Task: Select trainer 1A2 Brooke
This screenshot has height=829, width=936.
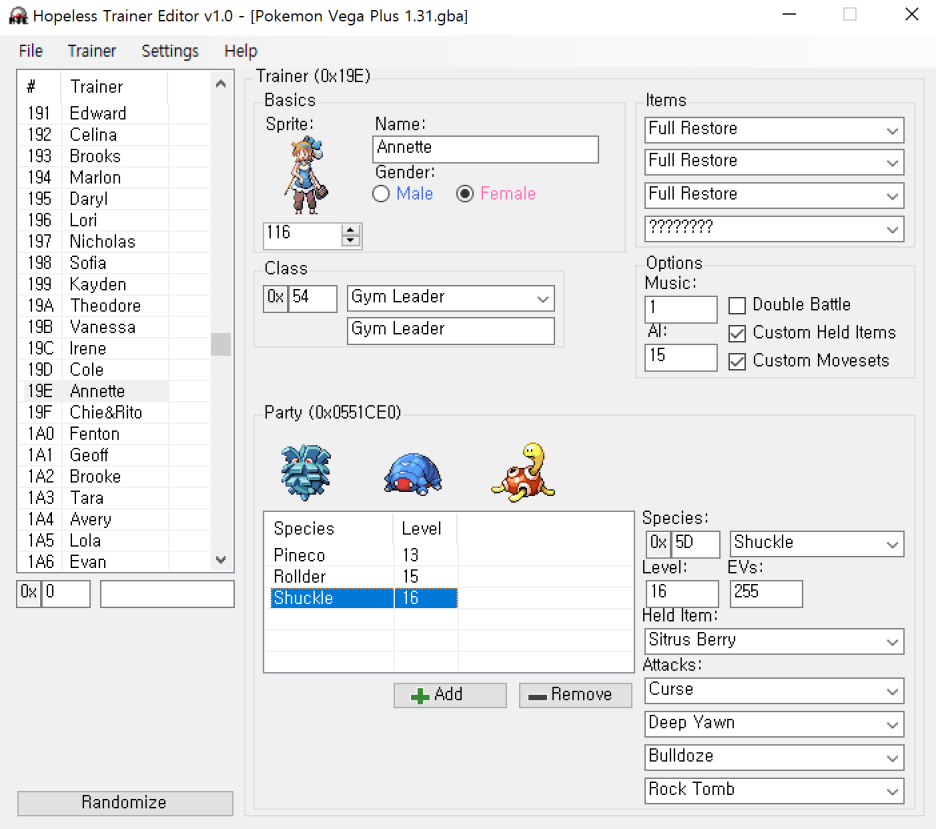Action: (x=115, y=477)
